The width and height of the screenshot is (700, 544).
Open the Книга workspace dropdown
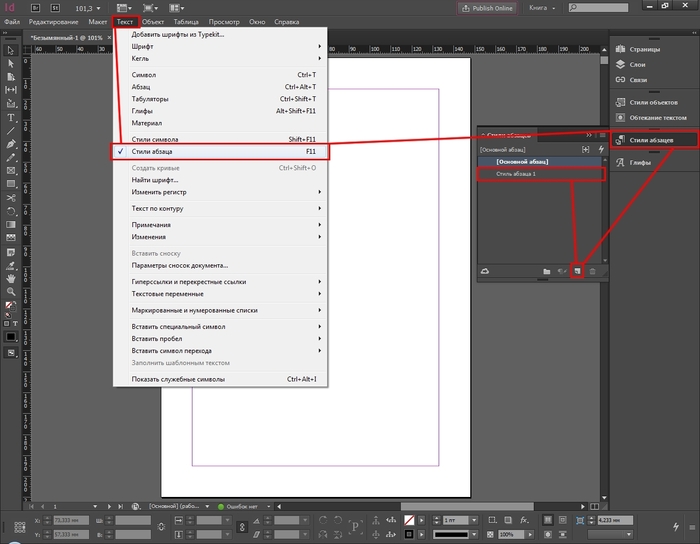(x=544, y=7)
